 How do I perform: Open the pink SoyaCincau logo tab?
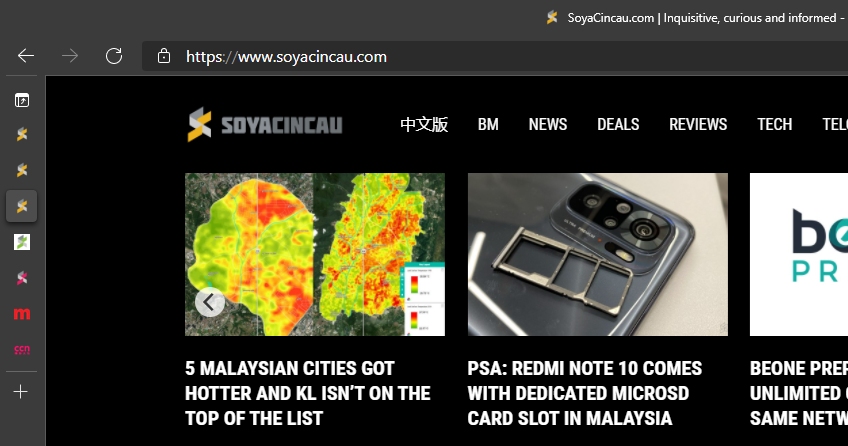click(22, 278)
